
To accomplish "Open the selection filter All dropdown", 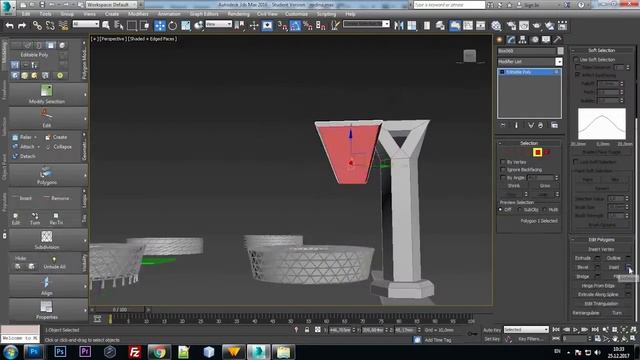I will pos(86,24).
